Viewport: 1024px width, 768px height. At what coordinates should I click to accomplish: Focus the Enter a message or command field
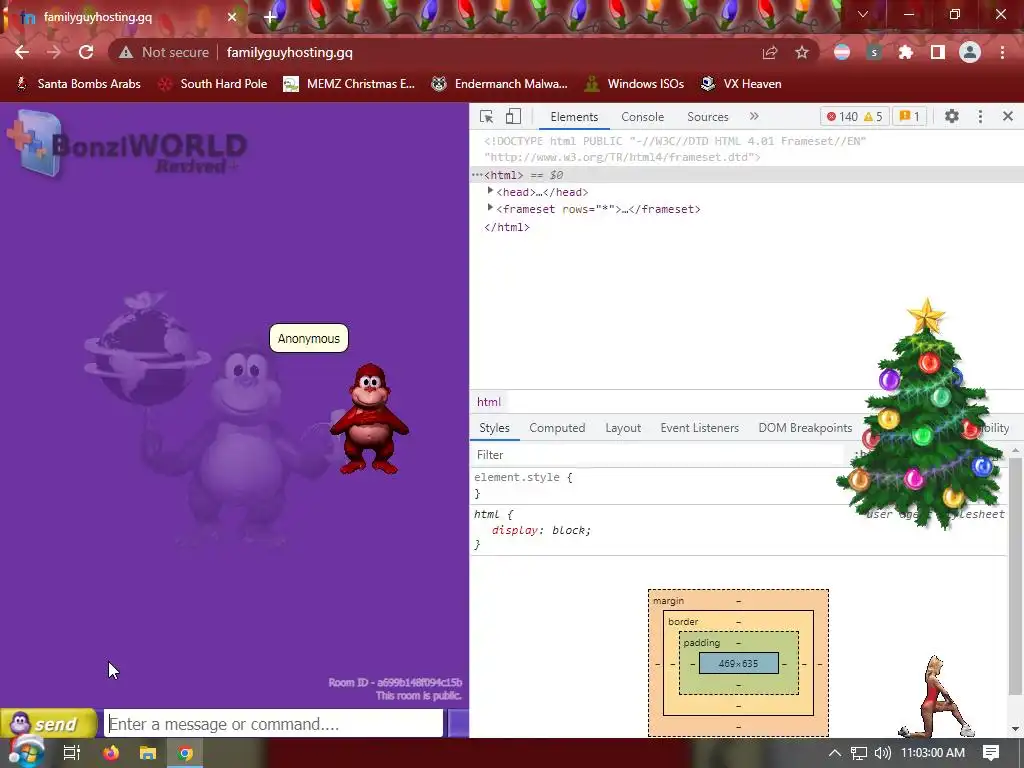274,724
